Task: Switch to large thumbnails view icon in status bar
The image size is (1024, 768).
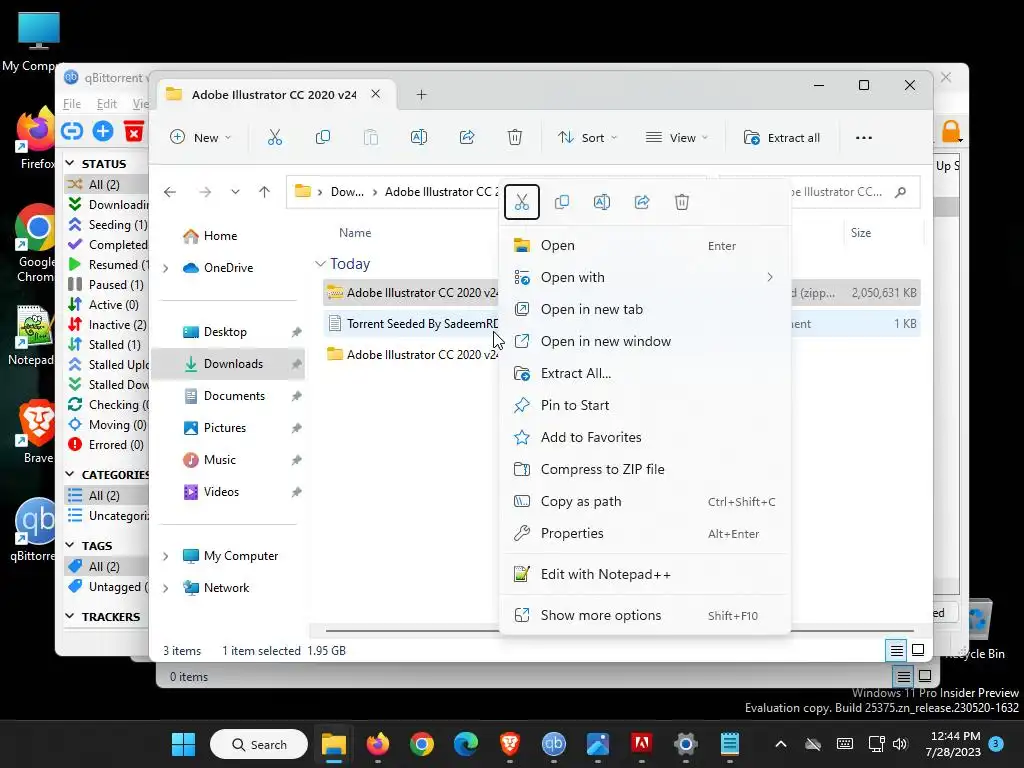Action: [x=918, y=650]
